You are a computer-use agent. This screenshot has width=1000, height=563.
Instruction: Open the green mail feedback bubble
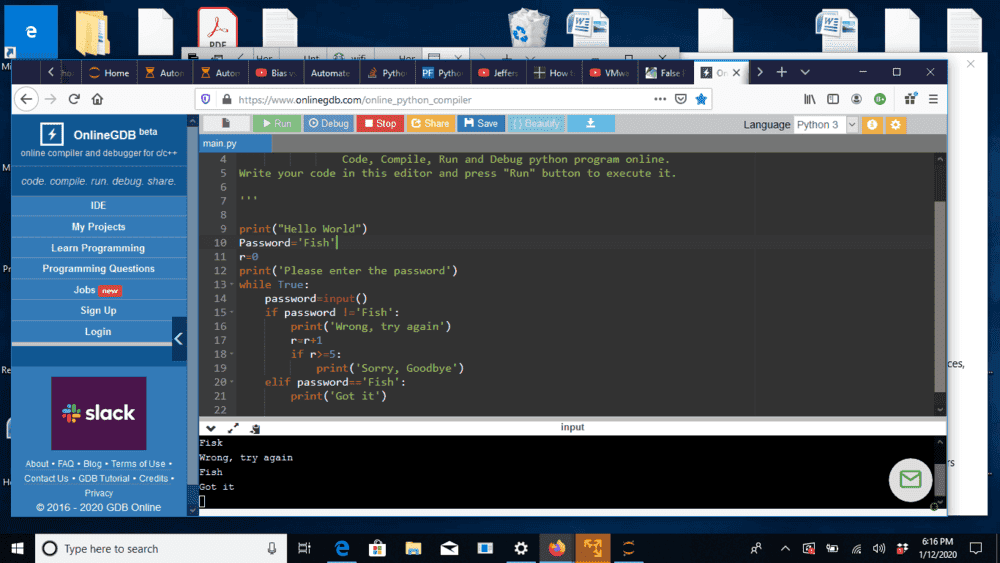910,480
